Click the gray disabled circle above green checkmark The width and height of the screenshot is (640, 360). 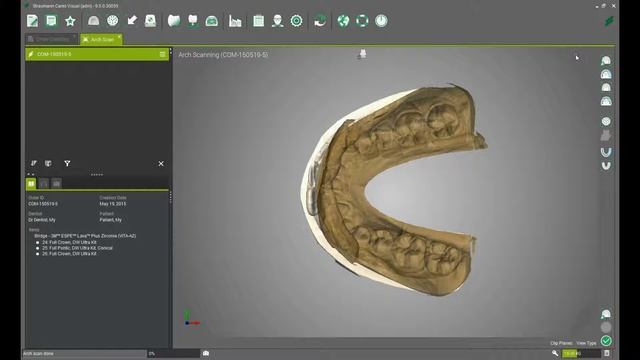coord(606,327)
